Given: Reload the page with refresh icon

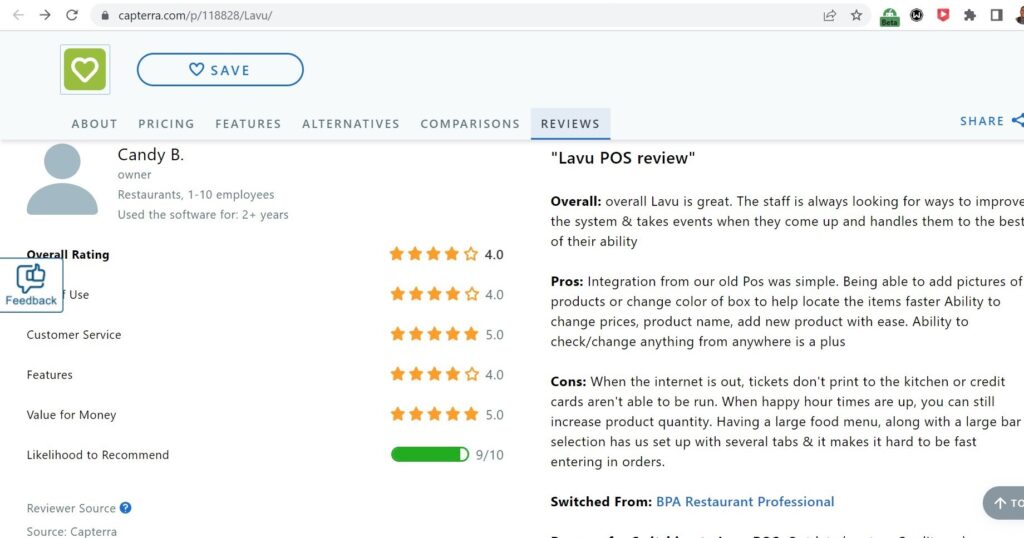Looking at the screenshot, I should coord(72,15).
